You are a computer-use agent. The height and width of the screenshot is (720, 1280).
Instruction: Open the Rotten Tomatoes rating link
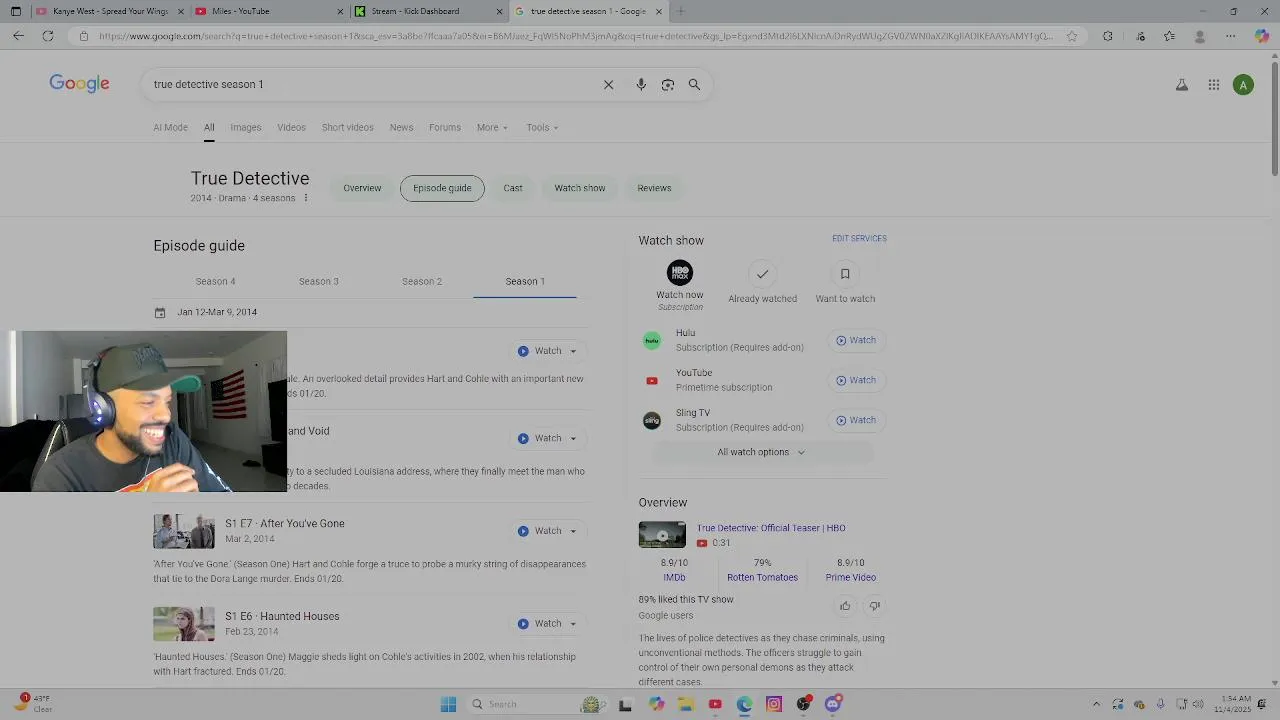pos(762,578)
